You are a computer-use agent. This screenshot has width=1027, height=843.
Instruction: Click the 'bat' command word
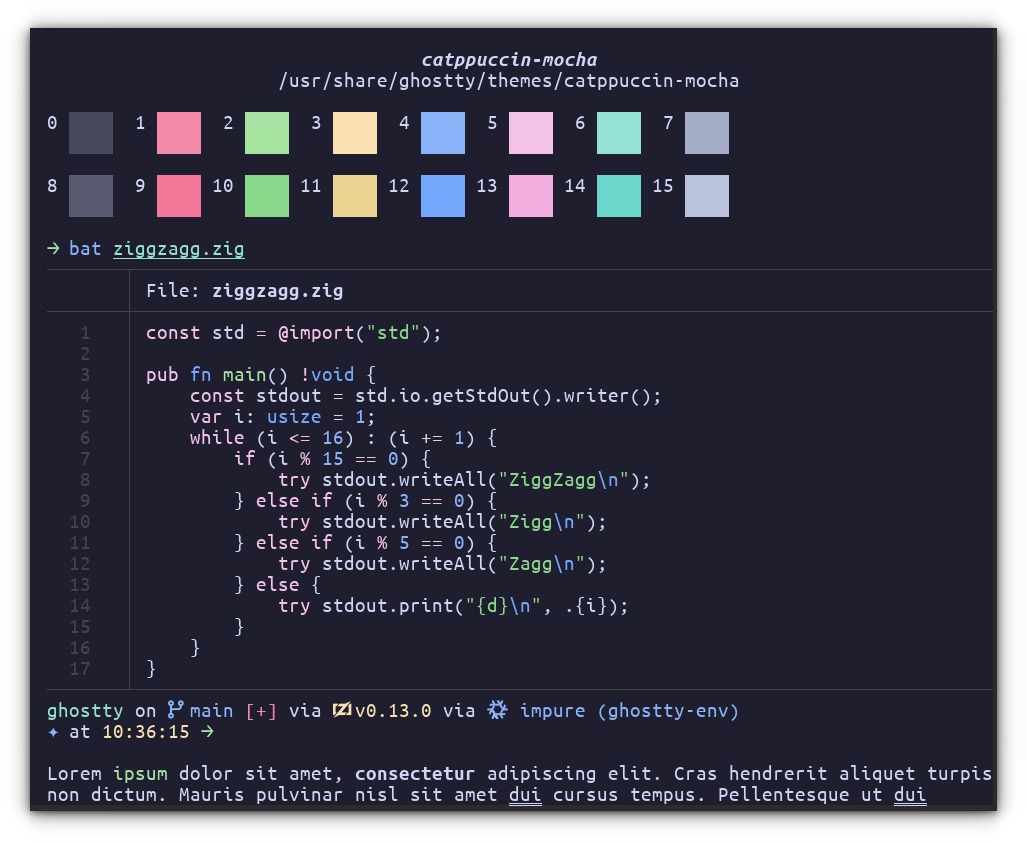(85, 249)
